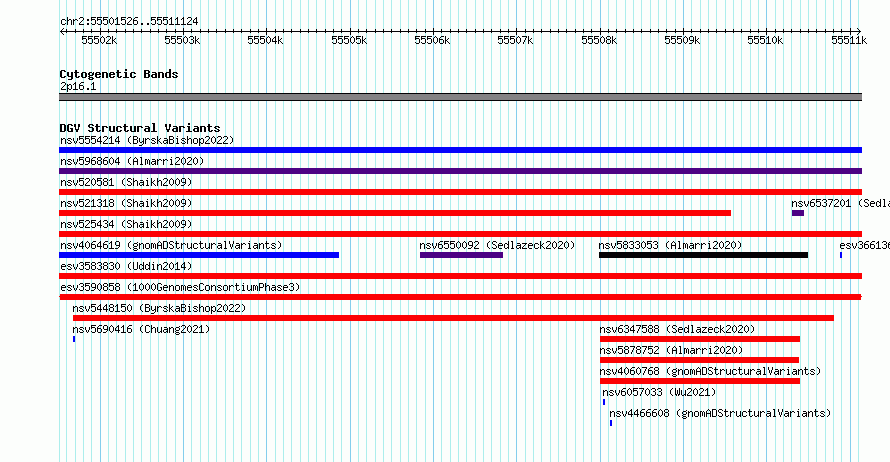The width and height of the screenshot is (890, 462).
Task: Open the nsv520581 (Shaikh2009) label
Action: [x=126, y=182]
